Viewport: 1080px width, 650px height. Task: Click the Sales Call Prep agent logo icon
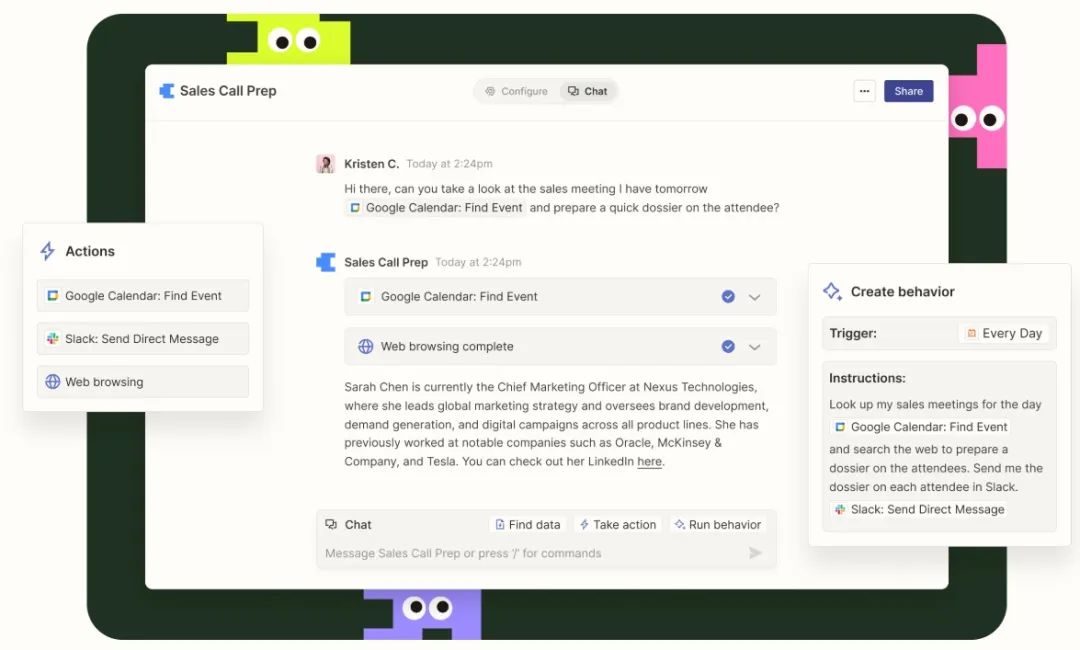pyautogui.click(x=167, y=91)
